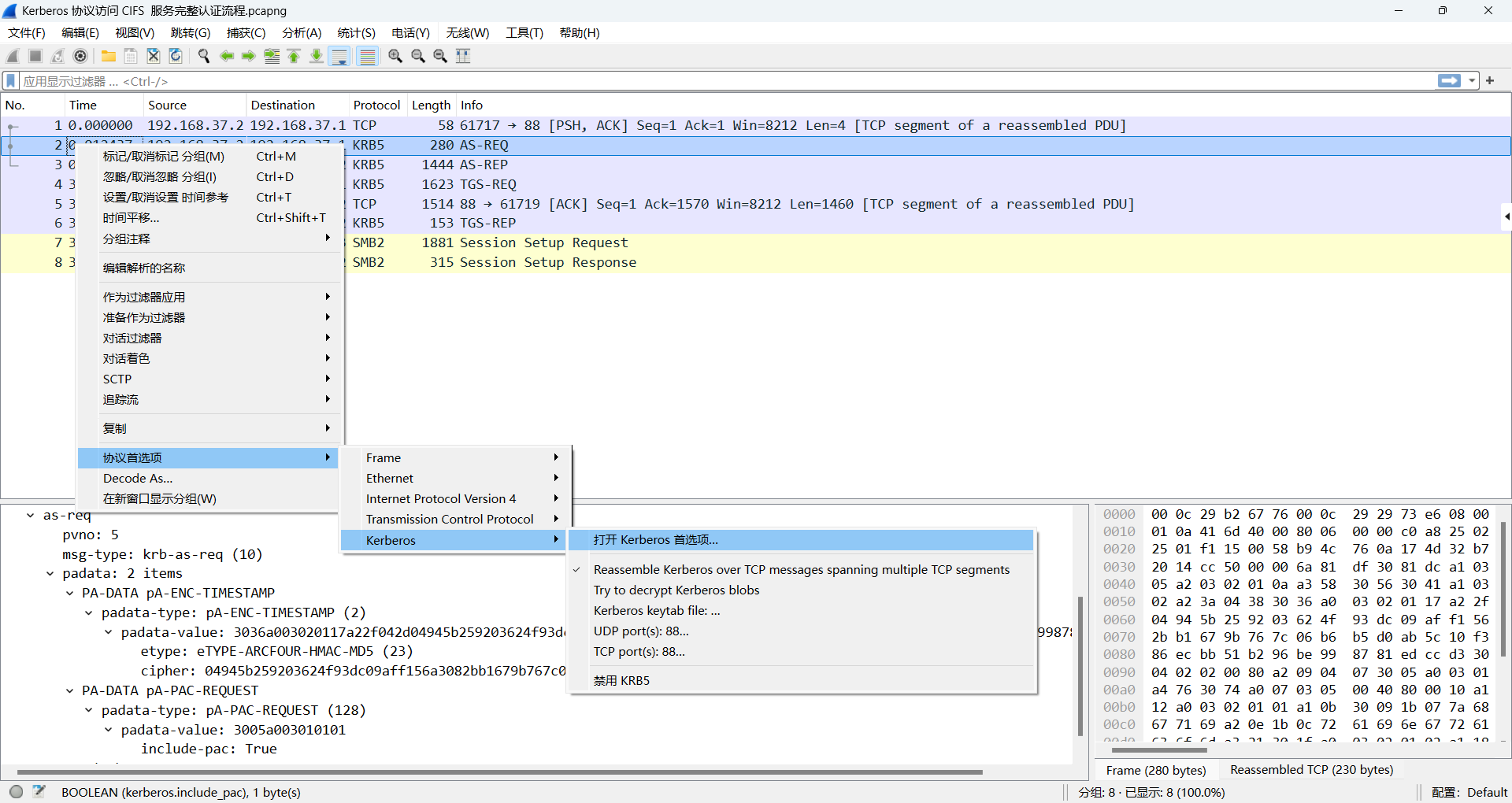This screenshot has height=803, width=1512.
Task: Click the stop capture square icon
Action: pos(35,56)
